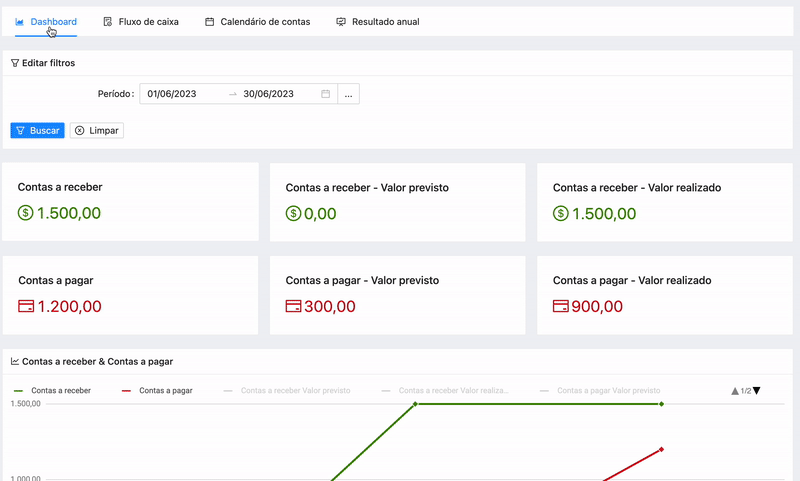Click the Editar filtros funnel icon
The width and height of the screenshot is (800, 481).
15,63
